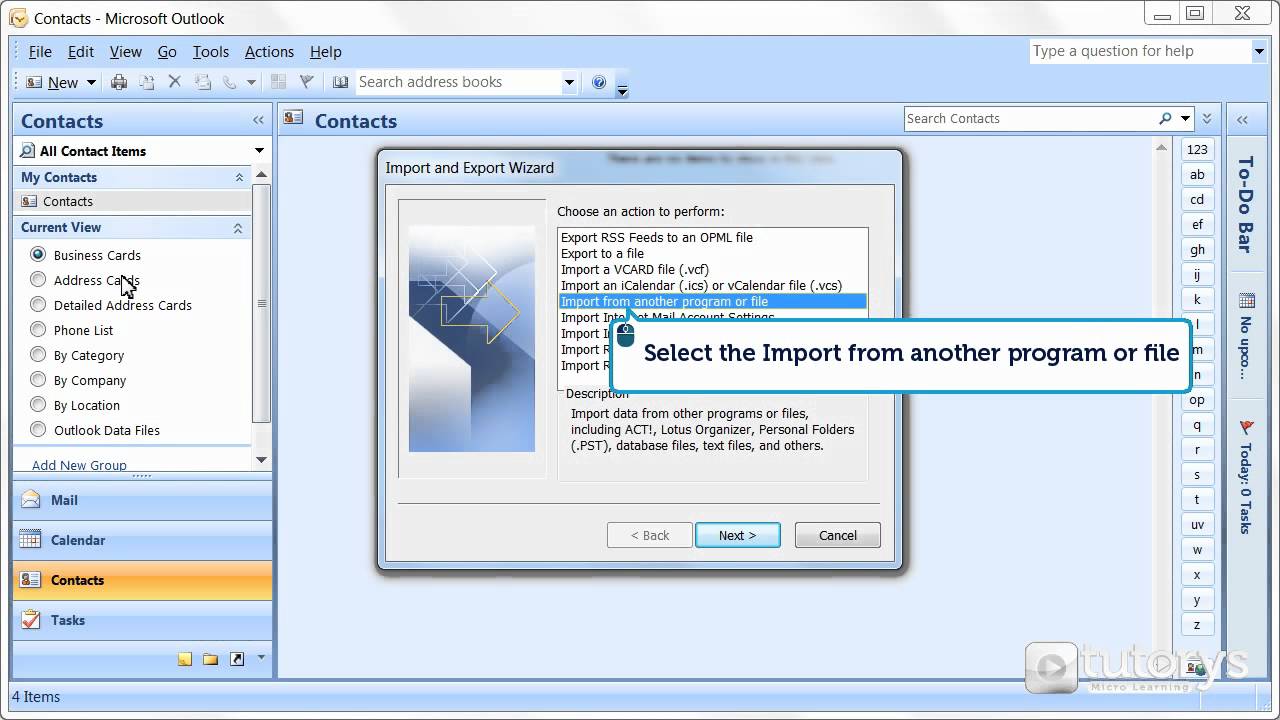The height and width of the screenshot is (720, 1280).
Task: Jump to the ab index tab
Action: click(1197, 174)
